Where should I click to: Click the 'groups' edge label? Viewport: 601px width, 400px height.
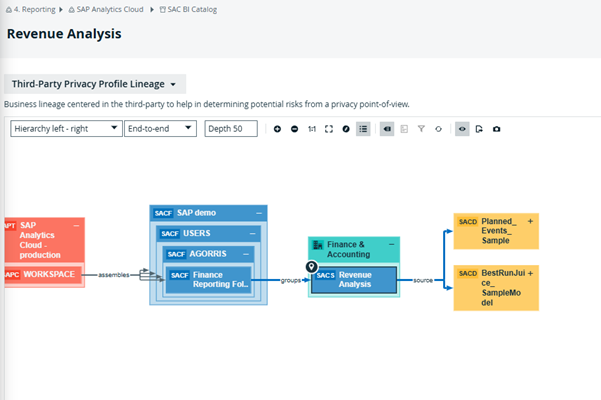291,280
